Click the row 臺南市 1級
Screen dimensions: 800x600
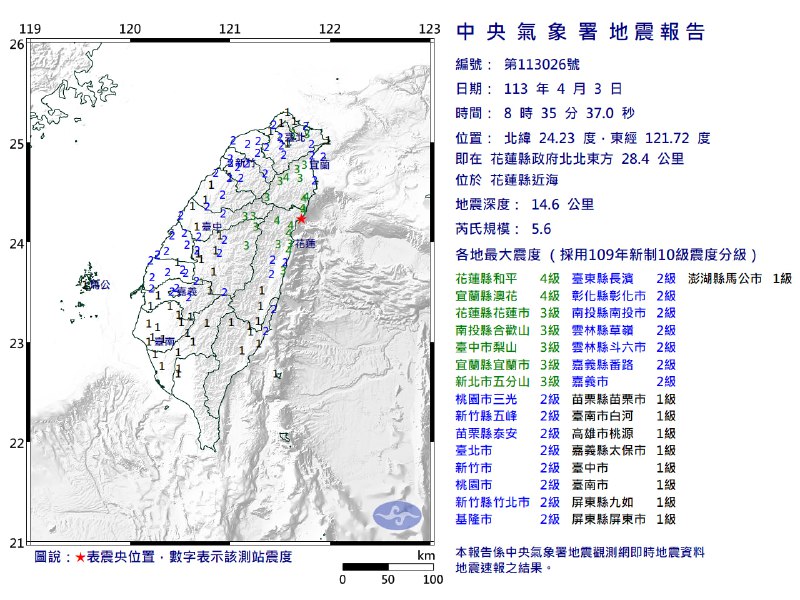click(623, 485)
